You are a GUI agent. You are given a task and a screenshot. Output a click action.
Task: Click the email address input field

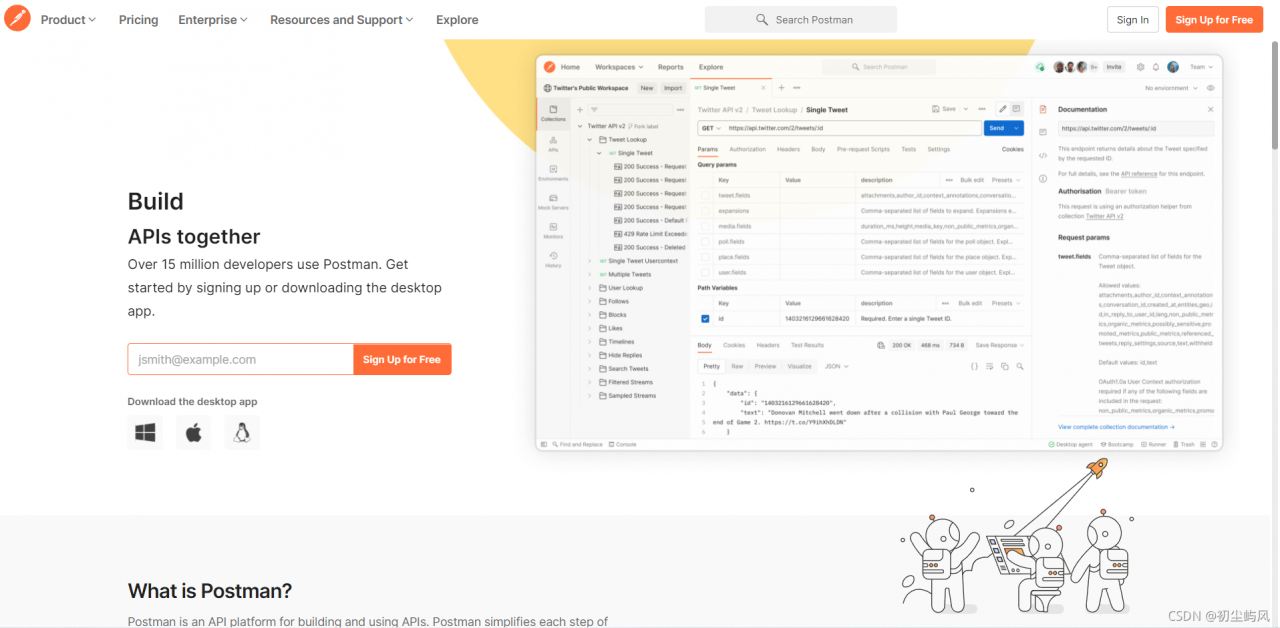click(240, 360)
